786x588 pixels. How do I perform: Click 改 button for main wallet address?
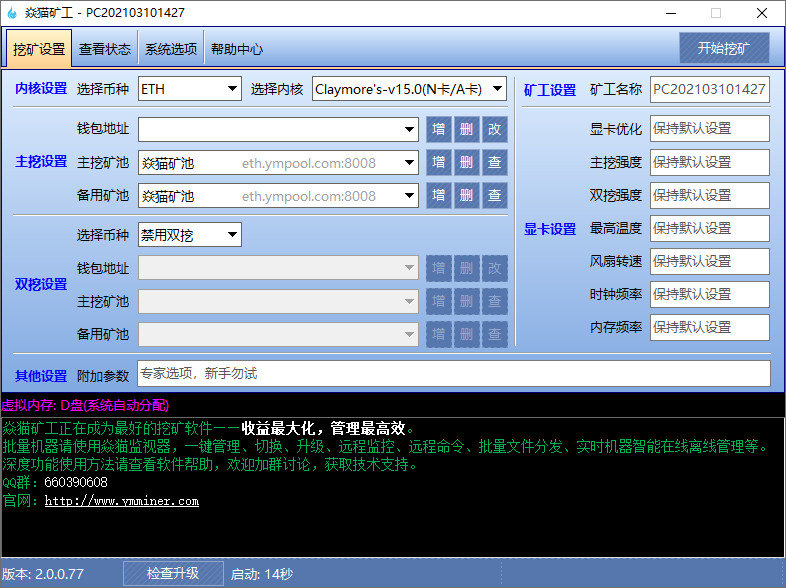495,129
